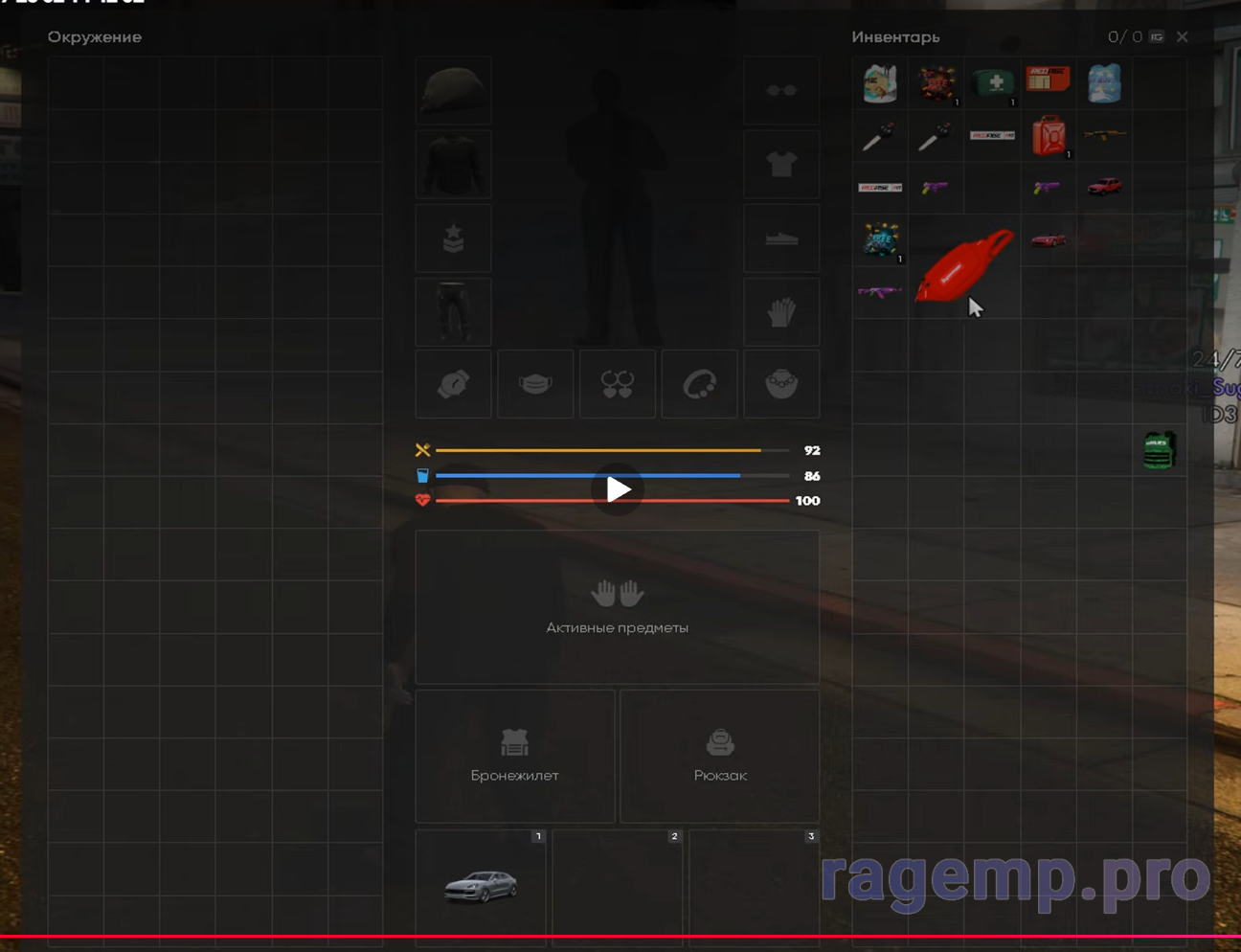Click the wristwatch accessory slot
Screen dimensions: 1241x952
[453, 384]
